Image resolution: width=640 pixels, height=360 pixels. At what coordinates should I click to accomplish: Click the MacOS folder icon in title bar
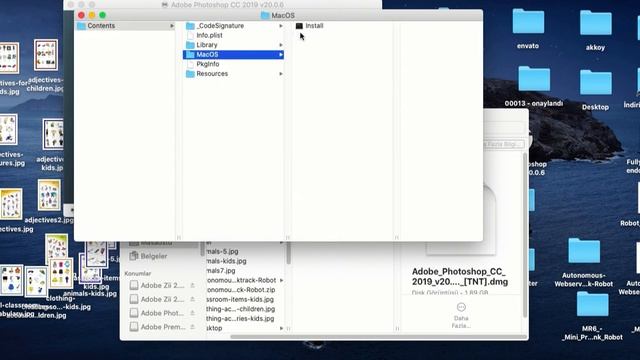(x=265, y=16)
